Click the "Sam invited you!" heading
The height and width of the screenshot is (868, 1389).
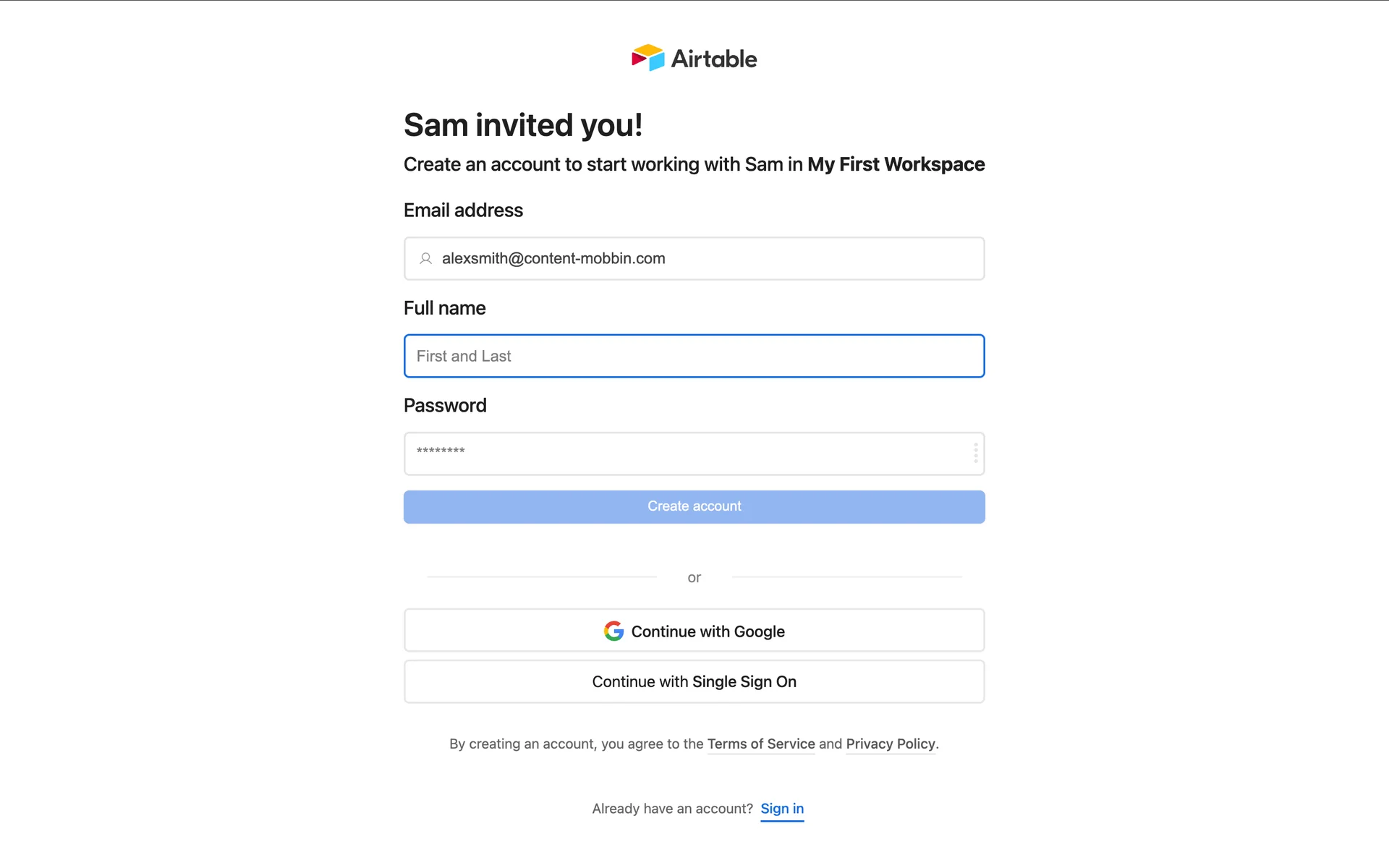click(x=523, y=125)
